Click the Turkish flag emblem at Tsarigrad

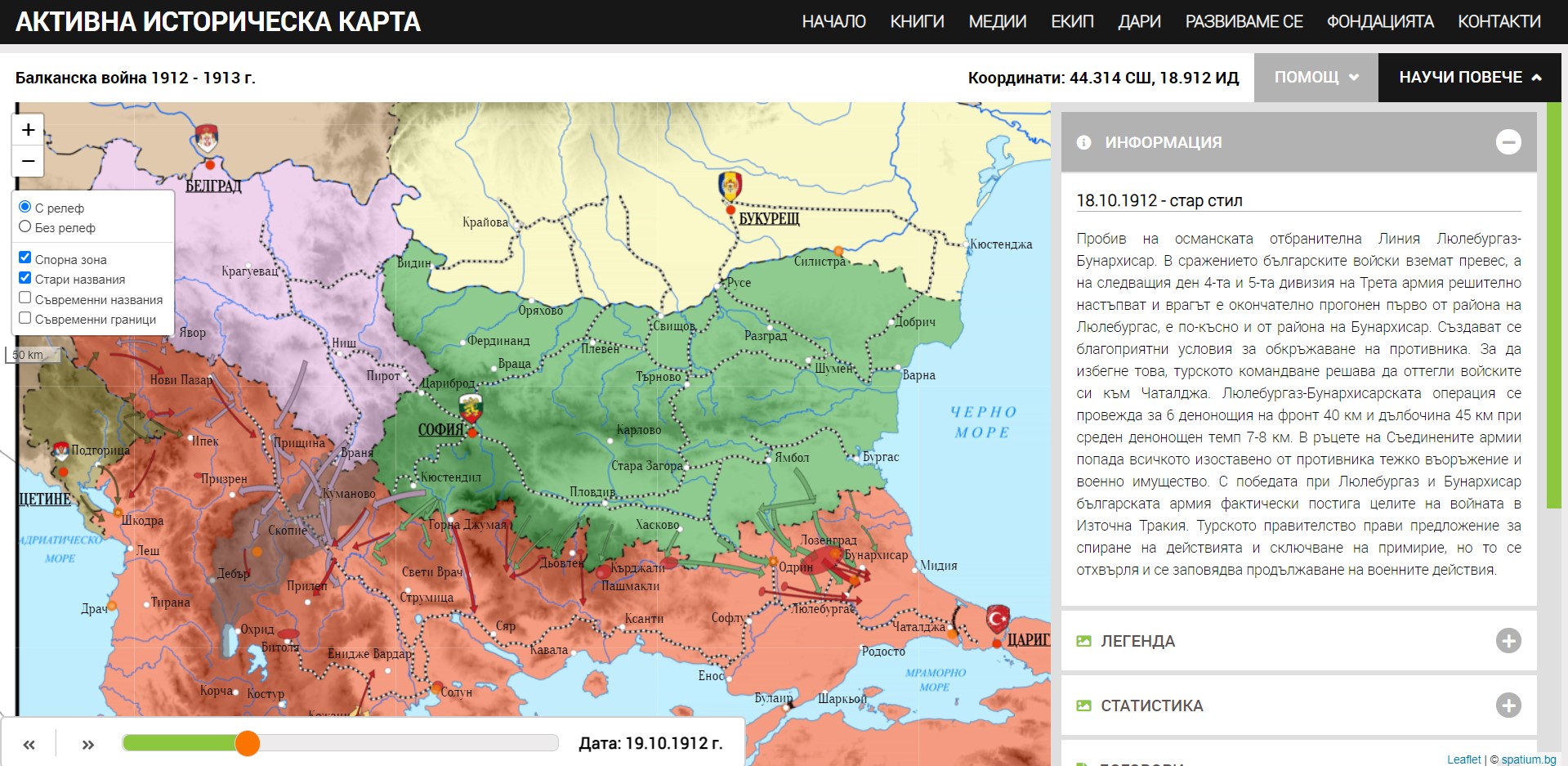[998, 619]
